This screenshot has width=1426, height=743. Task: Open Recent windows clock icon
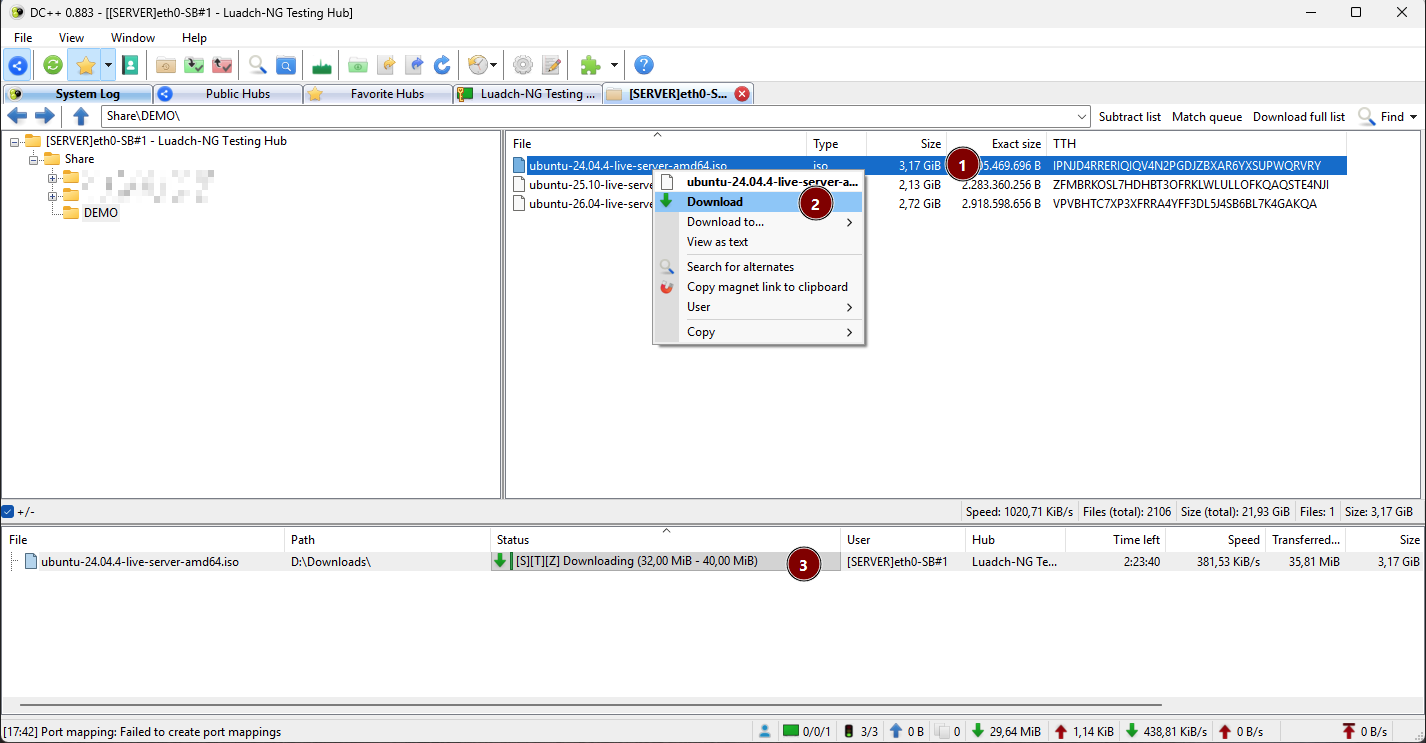point(478,65)
